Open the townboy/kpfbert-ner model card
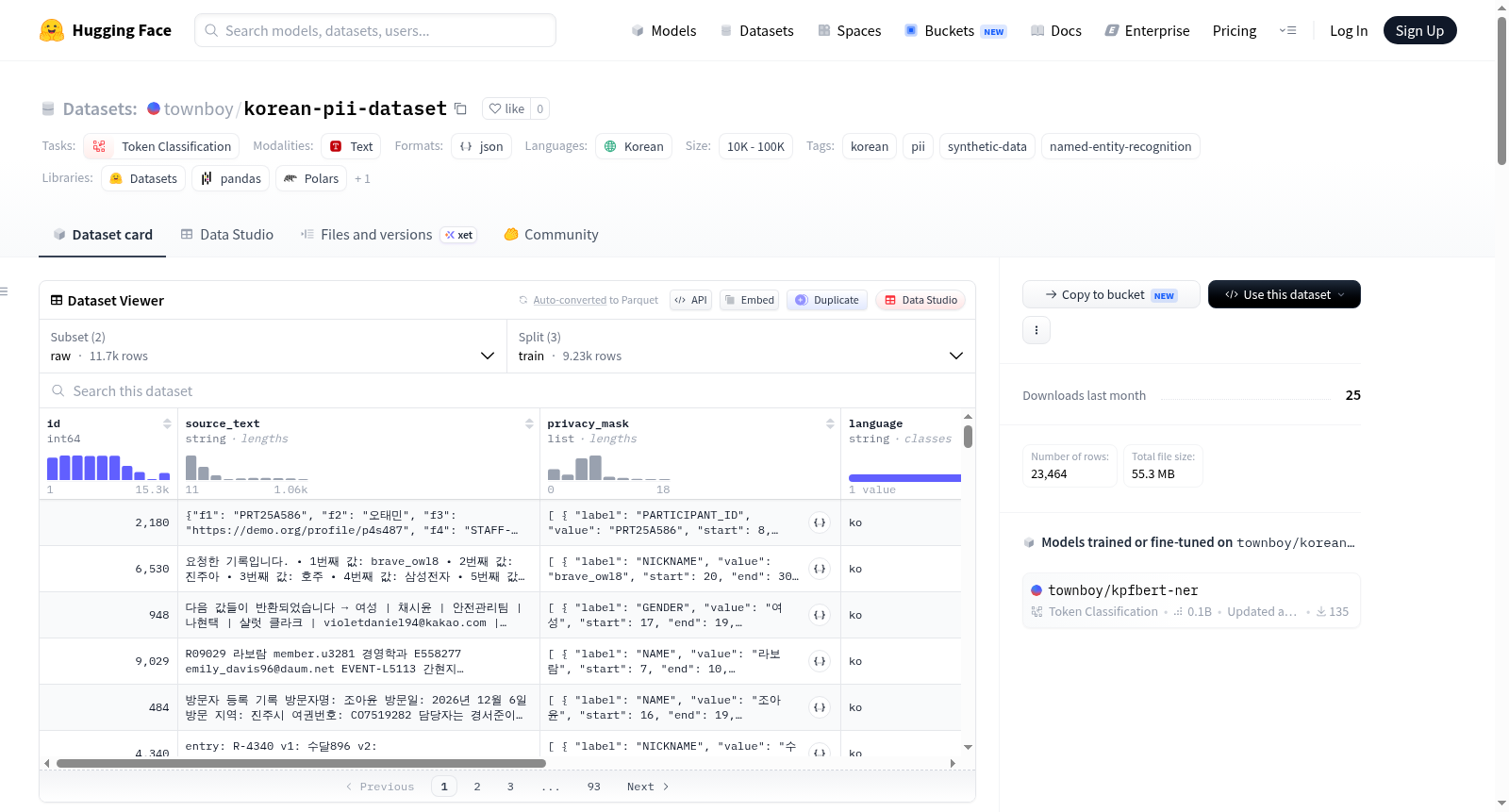 (1191, 601)
